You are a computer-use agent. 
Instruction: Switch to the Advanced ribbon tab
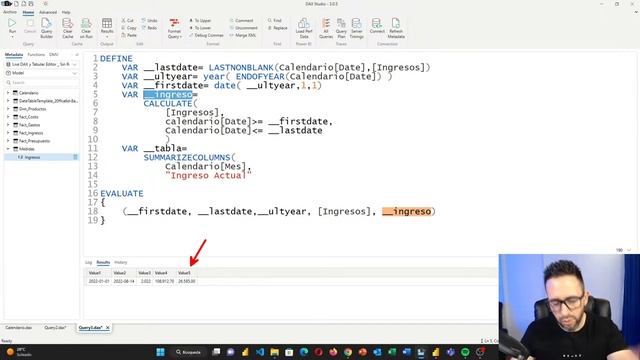[48, 12]
